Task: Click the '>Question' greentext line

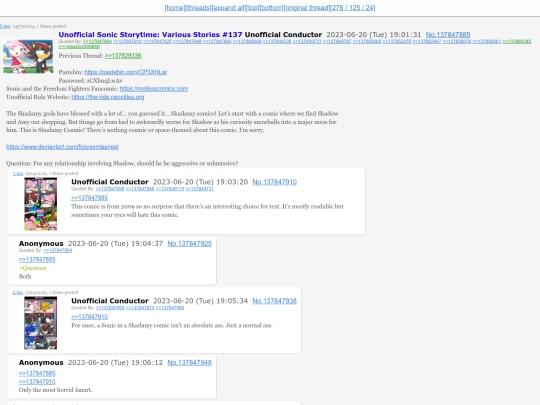Action: pos(32,268)
